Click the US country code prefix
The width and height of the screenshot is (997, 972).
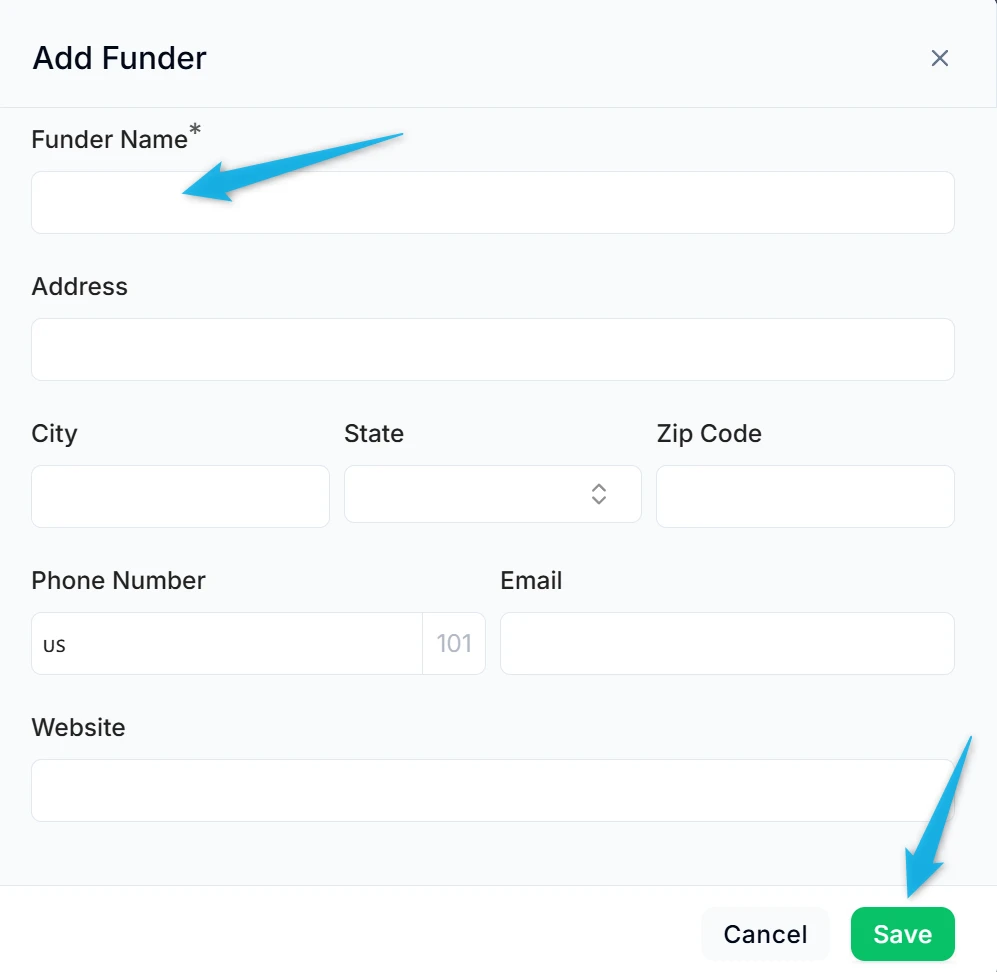55,645
